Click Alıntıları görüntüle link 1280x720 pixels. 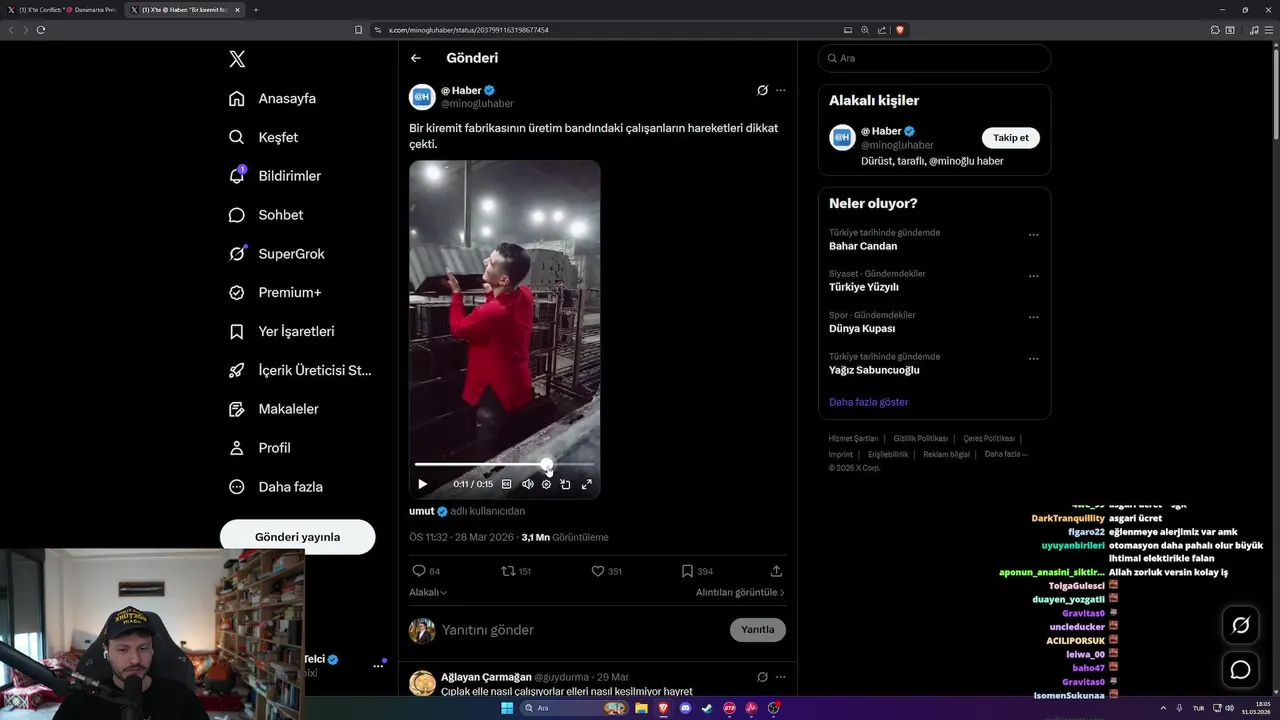[740, 592]
